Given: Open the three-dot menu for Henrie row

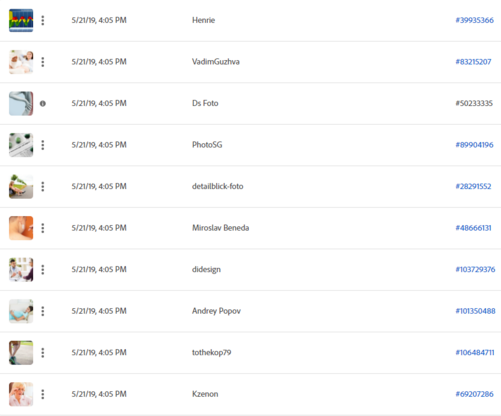Looking at the screenshot, I should [43, 20].
